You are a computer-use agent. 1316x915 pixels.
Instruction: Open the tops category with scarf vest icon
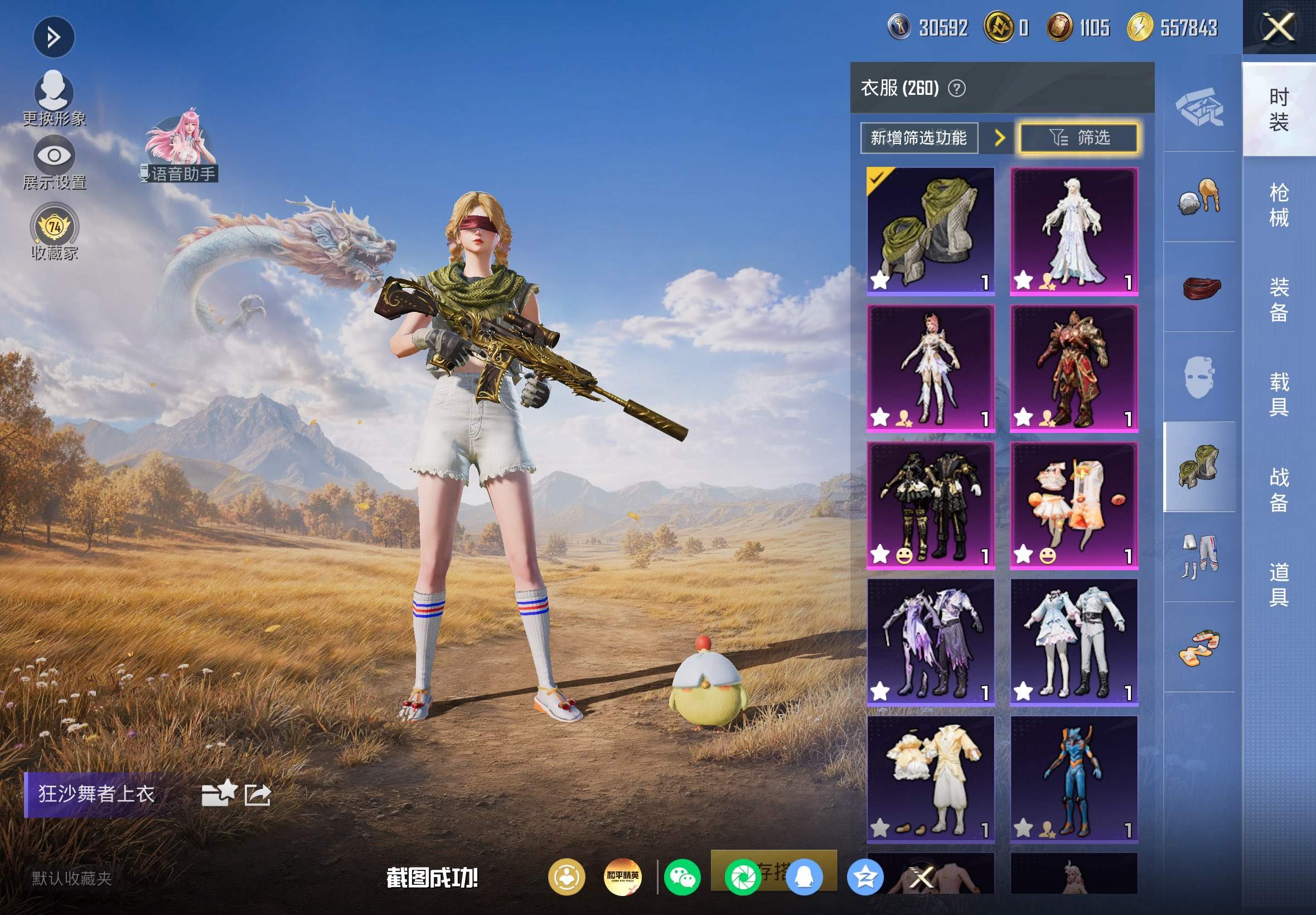(x=1199, y=466)
